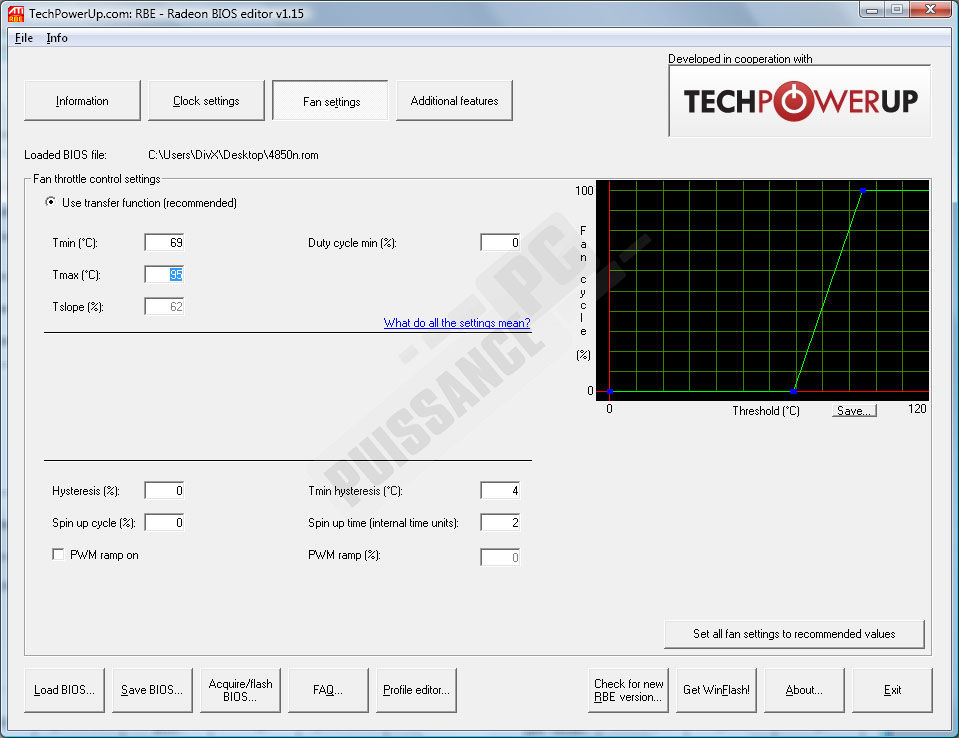Image resolution: width=959 pixels, height=738 pixels.
Task: Click the Load BIOS button
Action: pos(64,690)
